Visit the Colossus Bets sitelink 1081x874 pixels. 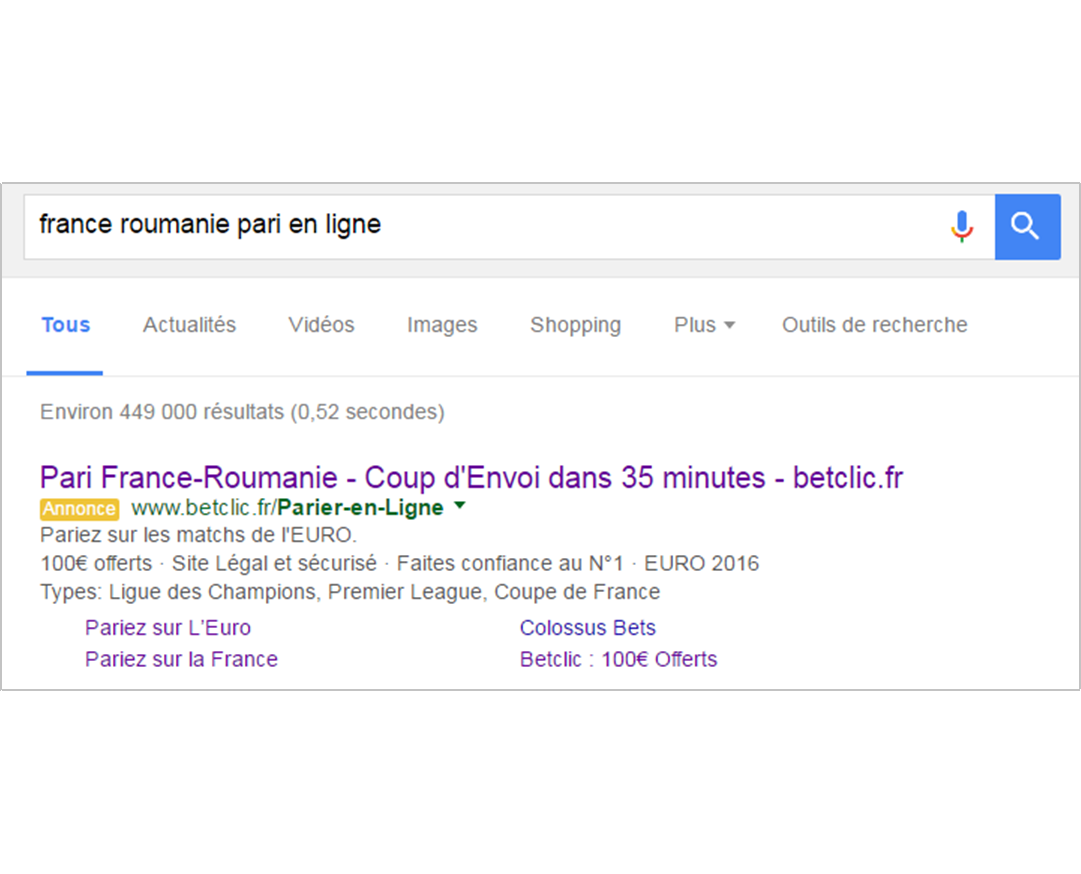(587, 628)
